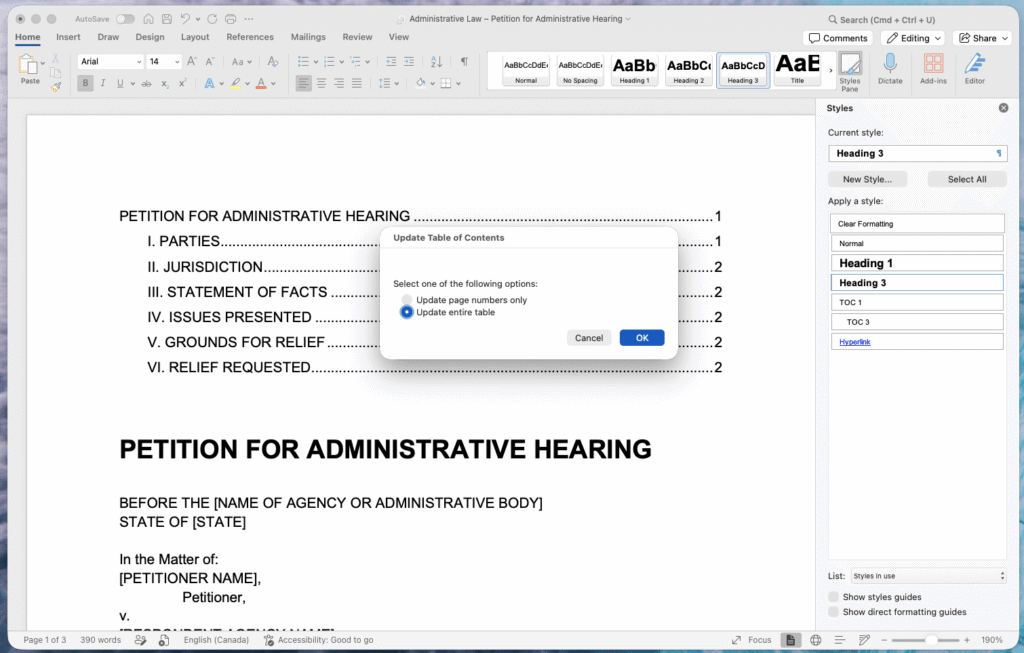
Task: Toggle Bold formatting button
Action: (85, 83)
